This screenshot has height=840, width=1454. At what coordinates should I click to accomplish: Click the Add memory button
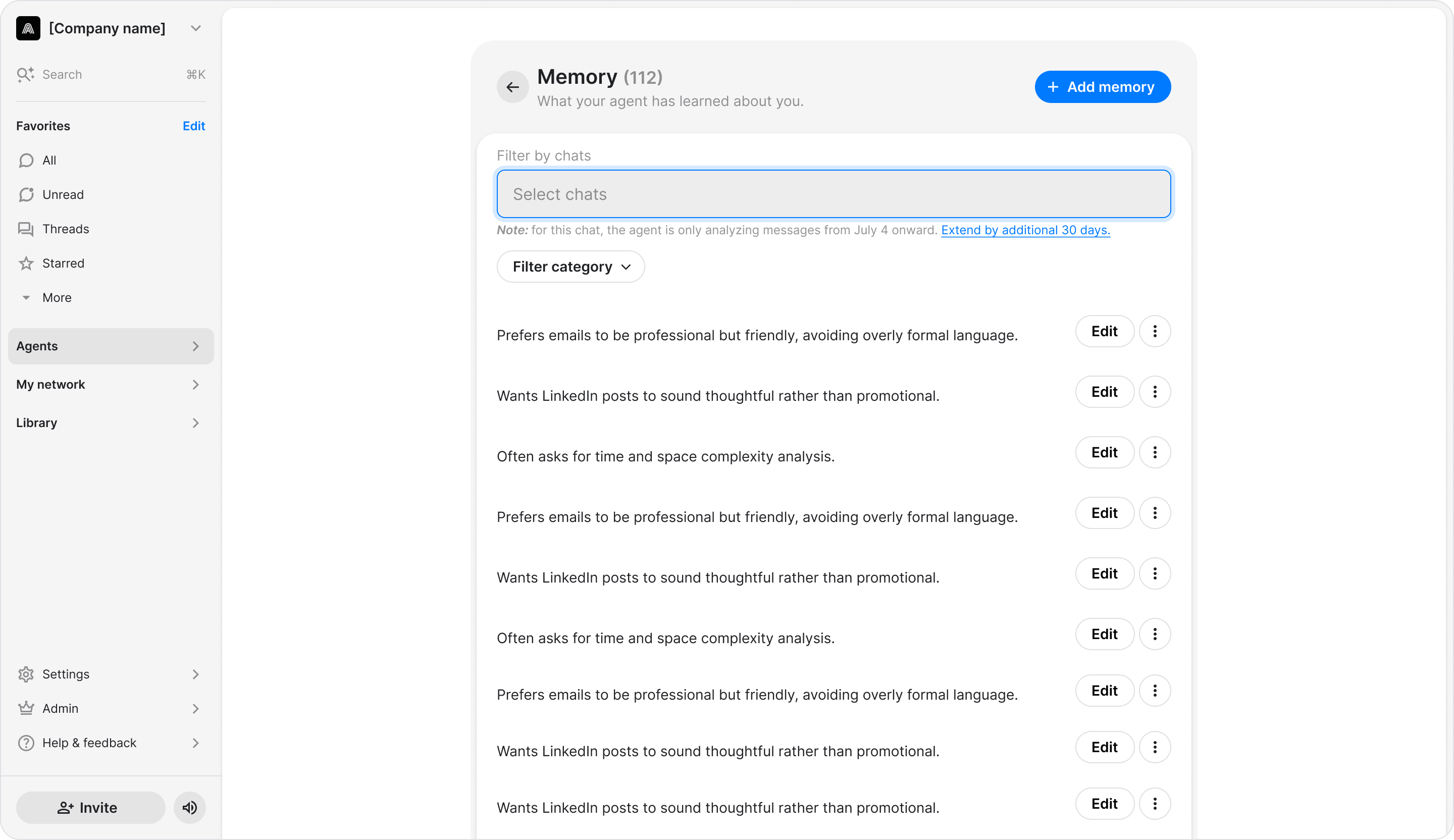1102,87
